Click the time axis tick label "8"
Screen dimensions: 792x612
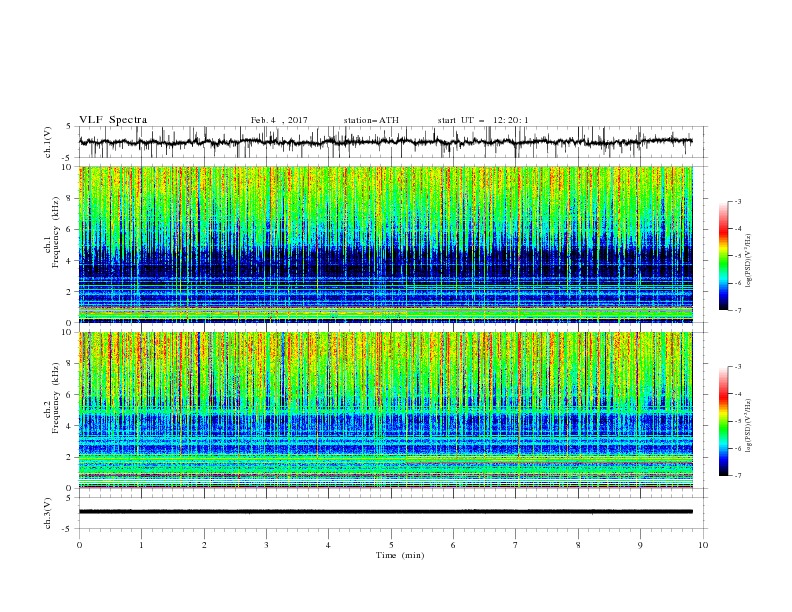(578, 545)
